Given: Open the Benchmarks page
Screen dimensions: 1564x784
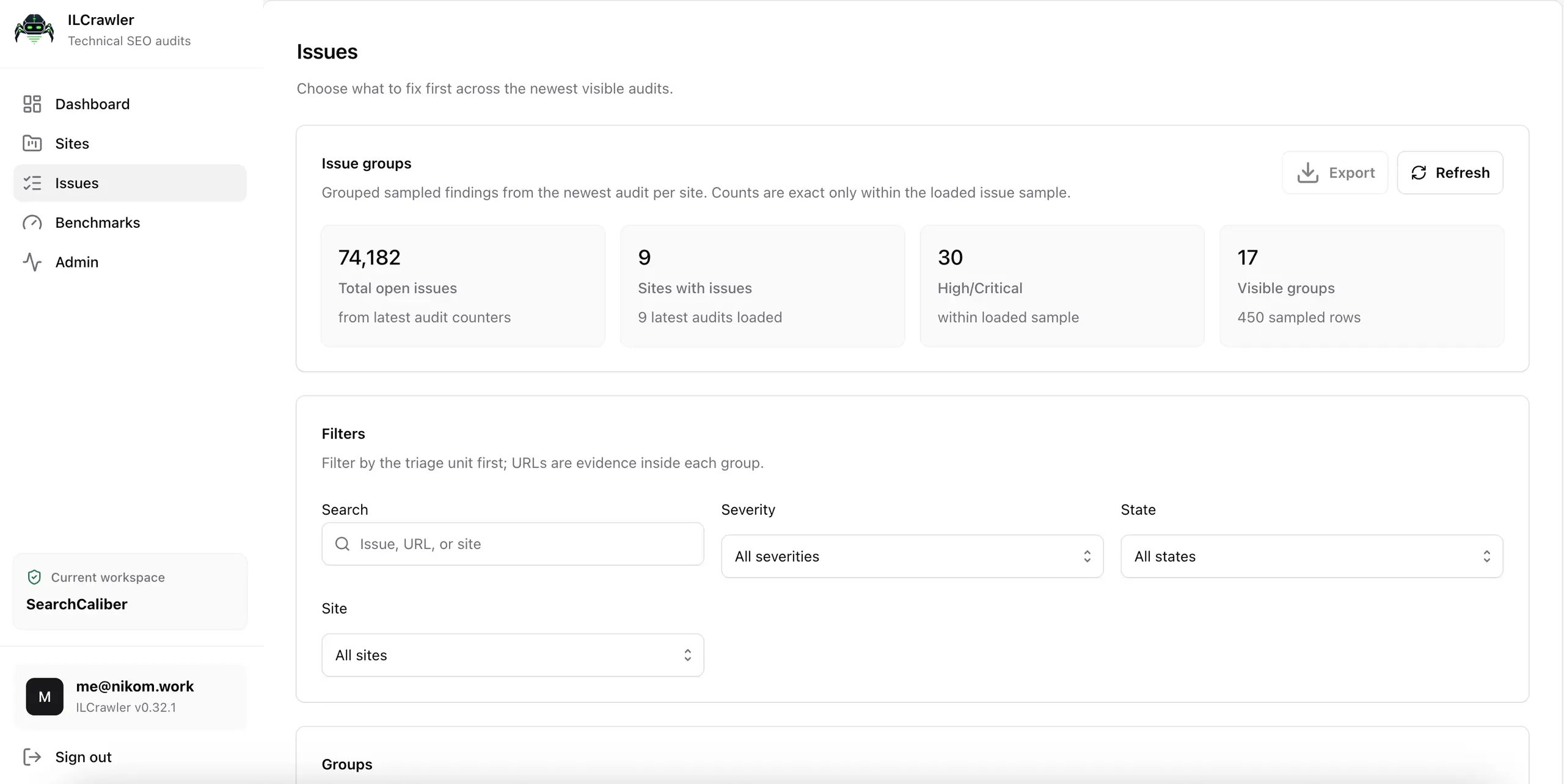Looking at the screenshot, I should pyautogui.click(x=130, y=223).
